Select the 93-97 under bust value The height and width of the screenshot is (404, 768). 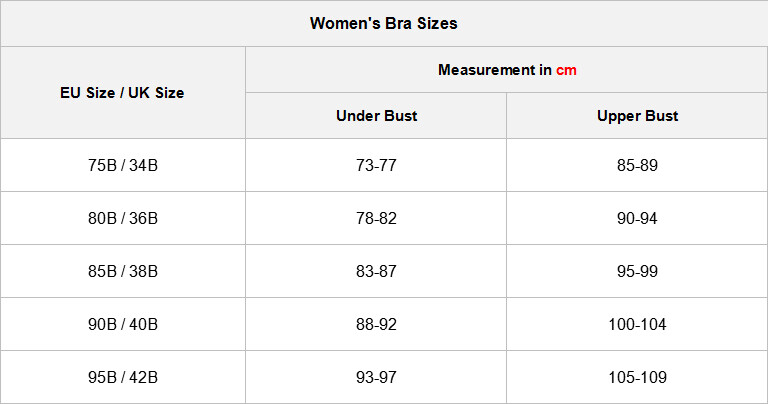click(x=376, y=377)
